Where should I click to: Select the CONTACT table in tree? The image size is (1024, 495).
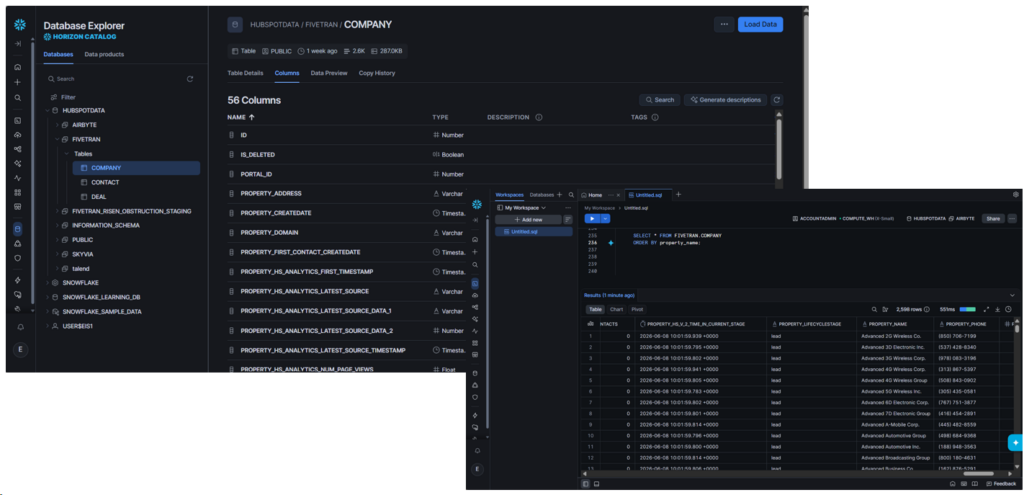pos(105,182)
